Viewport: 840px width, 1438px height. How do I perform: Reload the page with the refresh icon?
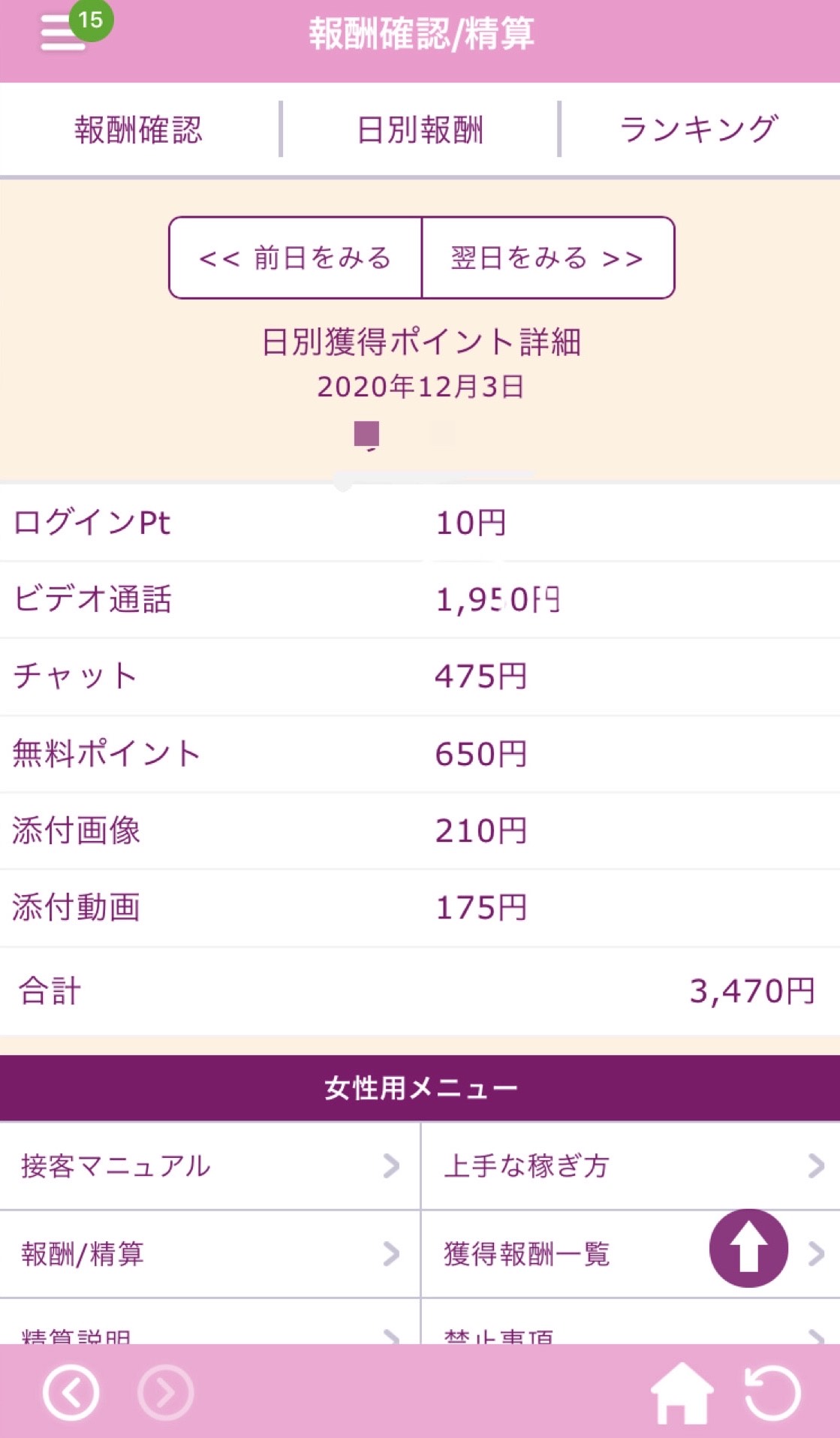coord(772,1393)
